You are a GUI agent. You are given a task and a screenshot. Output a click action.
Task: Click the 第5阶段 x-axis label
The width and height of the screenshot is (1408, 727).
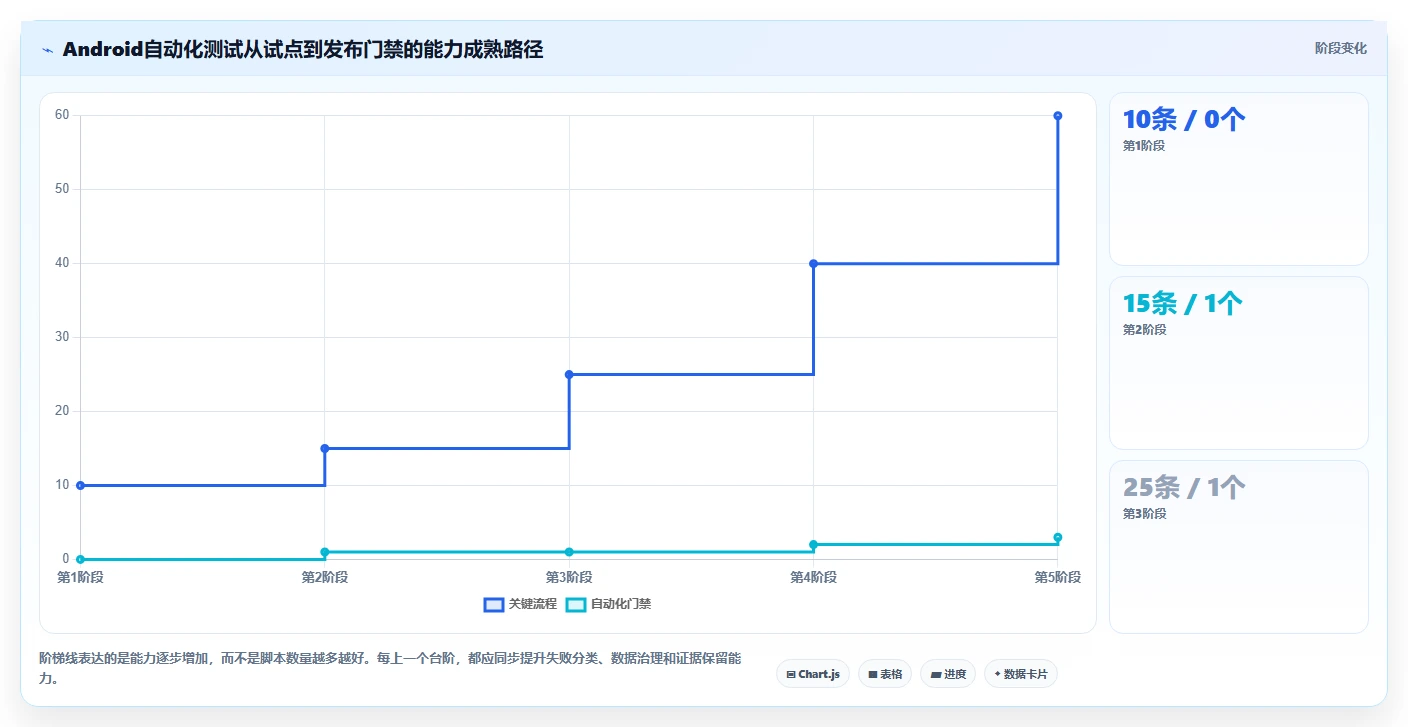coord(1058,577)
